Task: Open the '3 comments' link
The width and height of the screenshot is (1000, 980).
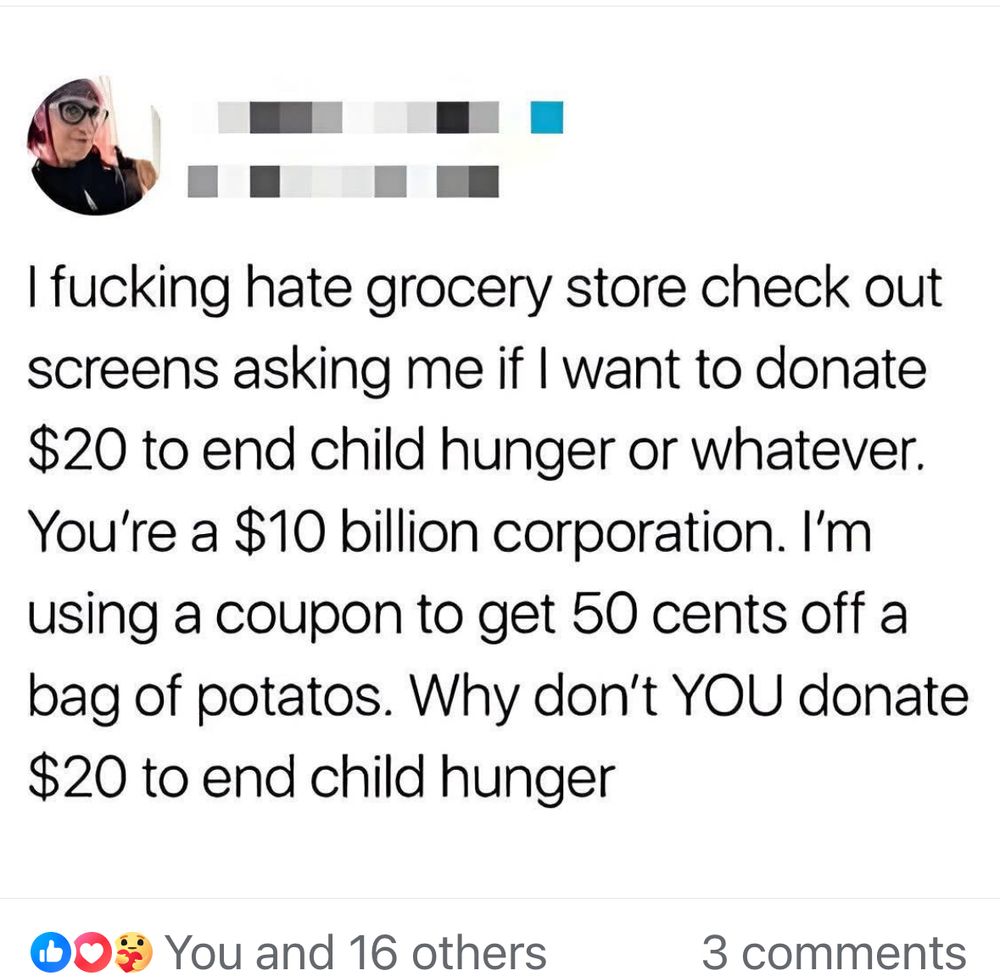Action: (x=834, y=953)
